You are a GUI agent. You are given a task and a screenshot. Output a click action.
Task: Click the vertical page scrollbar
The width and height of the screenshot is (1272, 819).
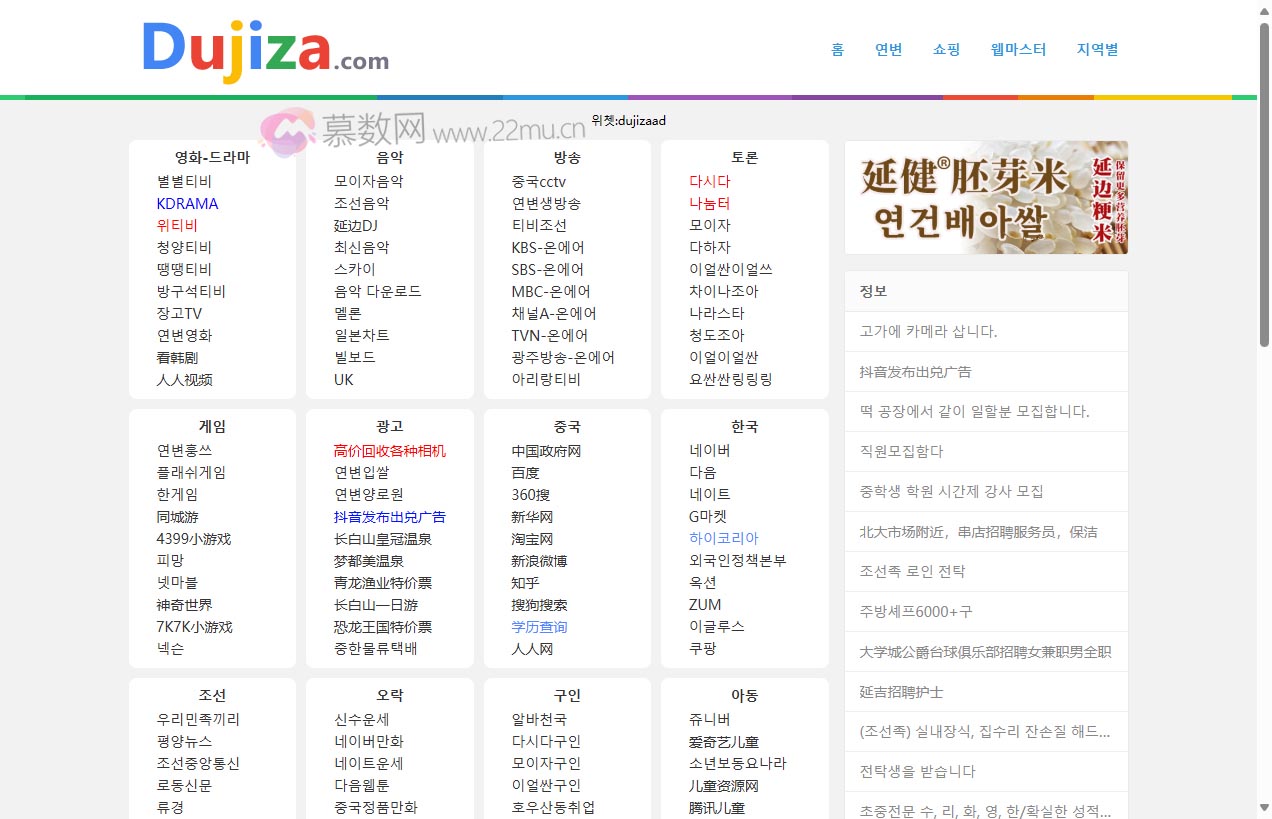[1264, 185]
